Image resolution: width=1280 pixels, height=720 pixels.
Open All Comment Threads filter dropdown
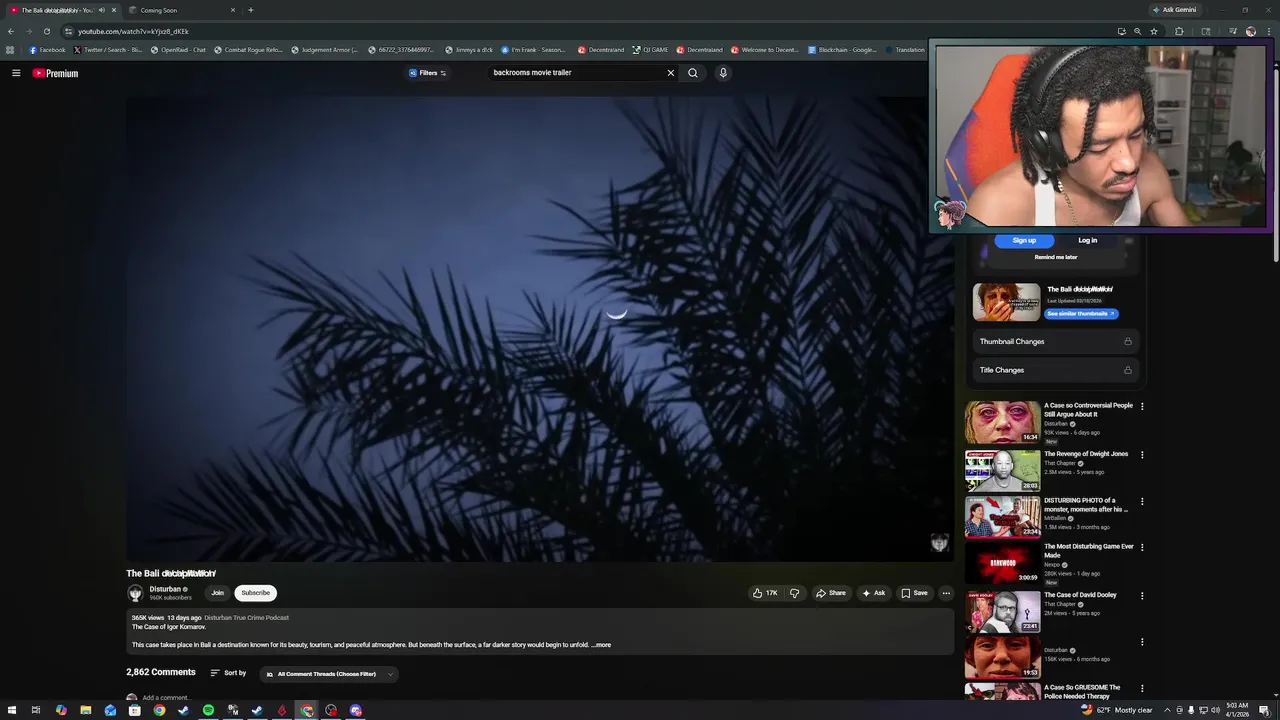point(330,674)
